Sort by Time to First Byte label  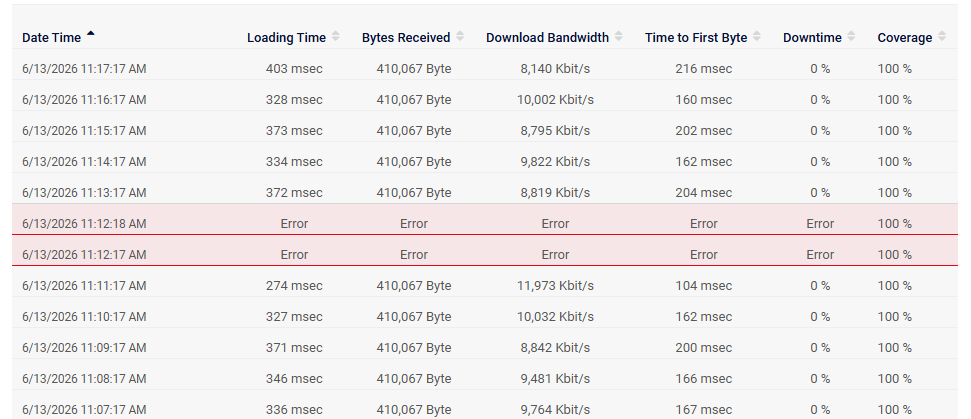click(x=696, y=38)
